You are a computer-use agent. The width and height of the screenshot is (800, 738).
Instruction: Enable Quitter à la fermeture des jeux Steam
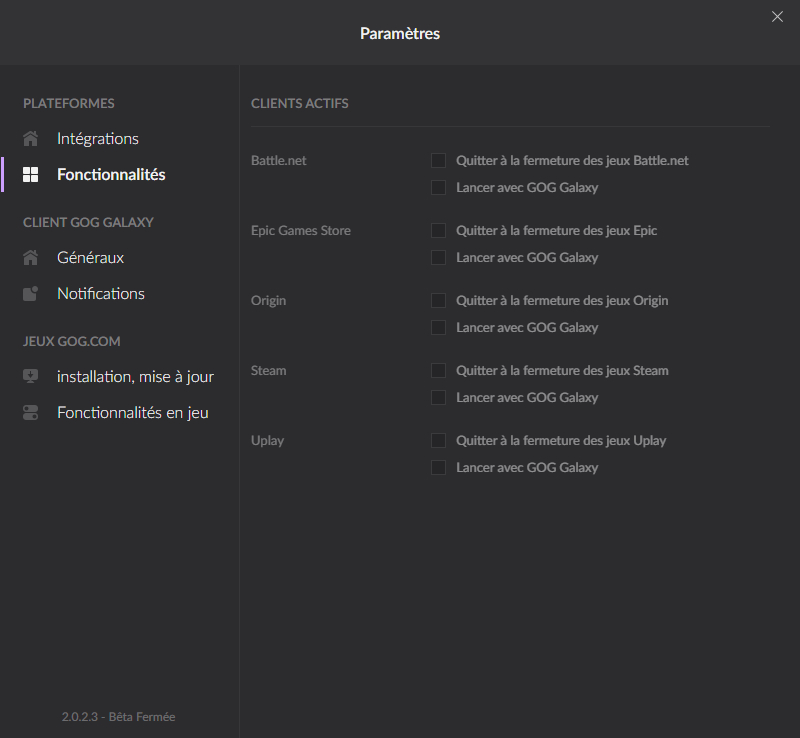[x=438, y=370]
